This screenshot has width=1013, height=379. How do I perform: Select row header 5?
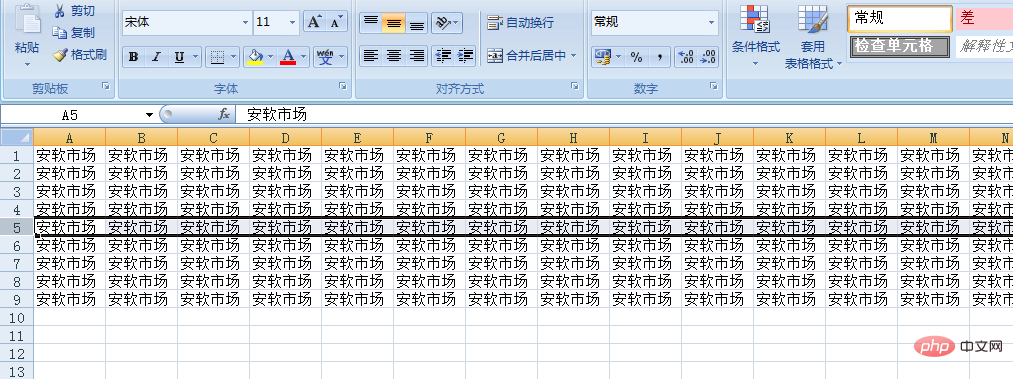tap(17, 227)
